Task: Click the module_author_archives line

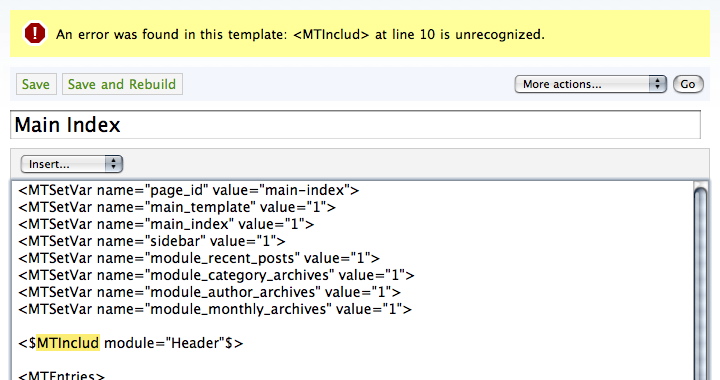Action: pyautogui.click(x=209, y=292)
